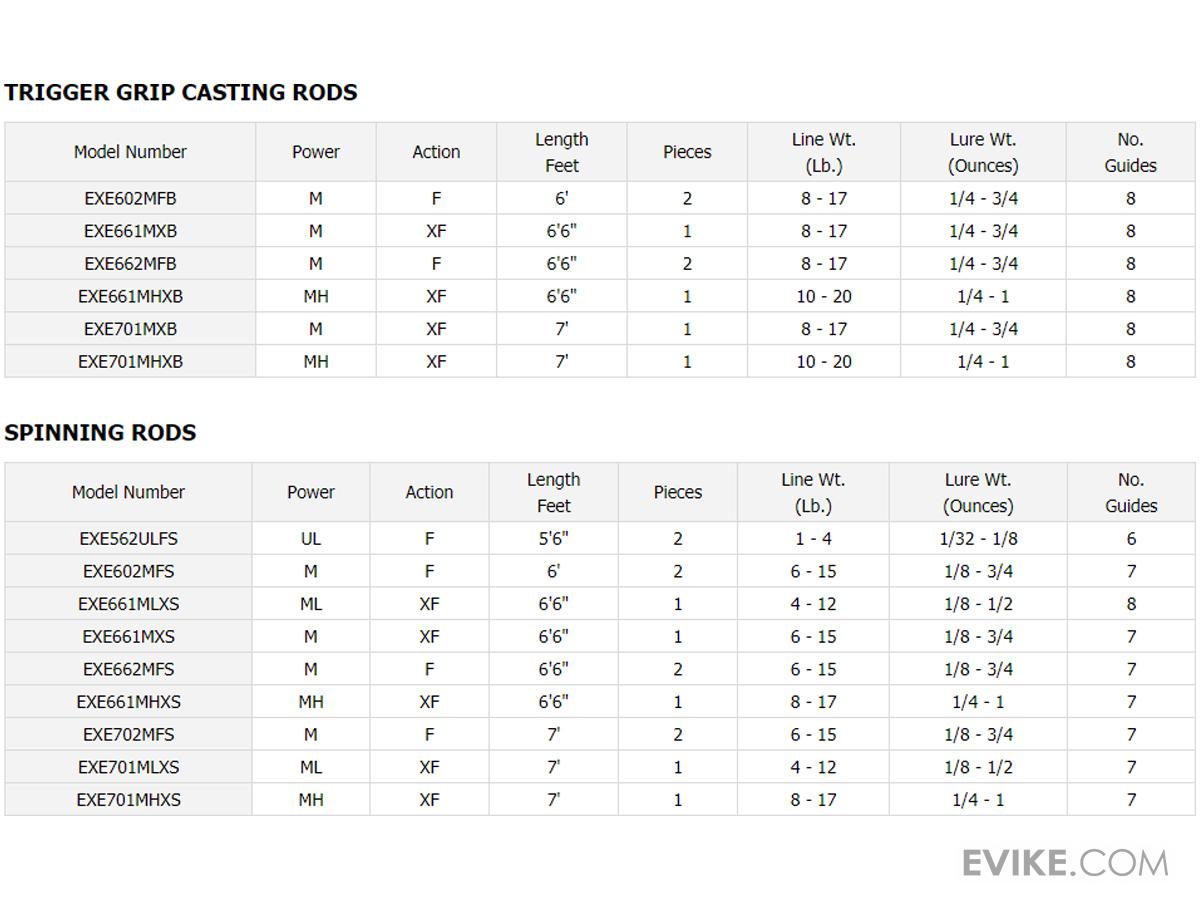Select the EXE701MLXS model cell

click(x=128, y=767)
